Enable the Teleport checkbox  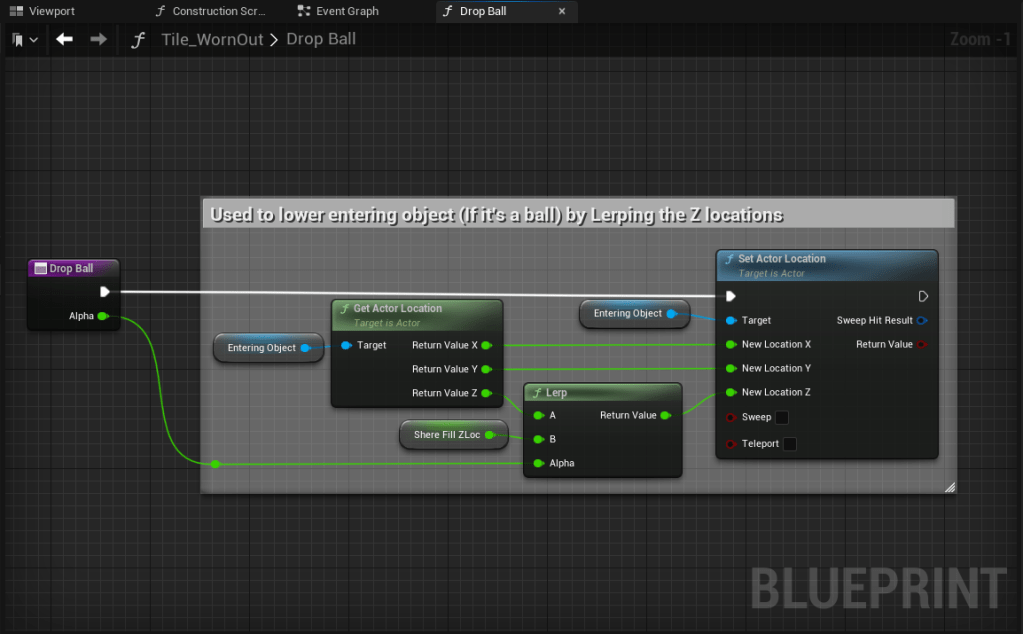789,443
